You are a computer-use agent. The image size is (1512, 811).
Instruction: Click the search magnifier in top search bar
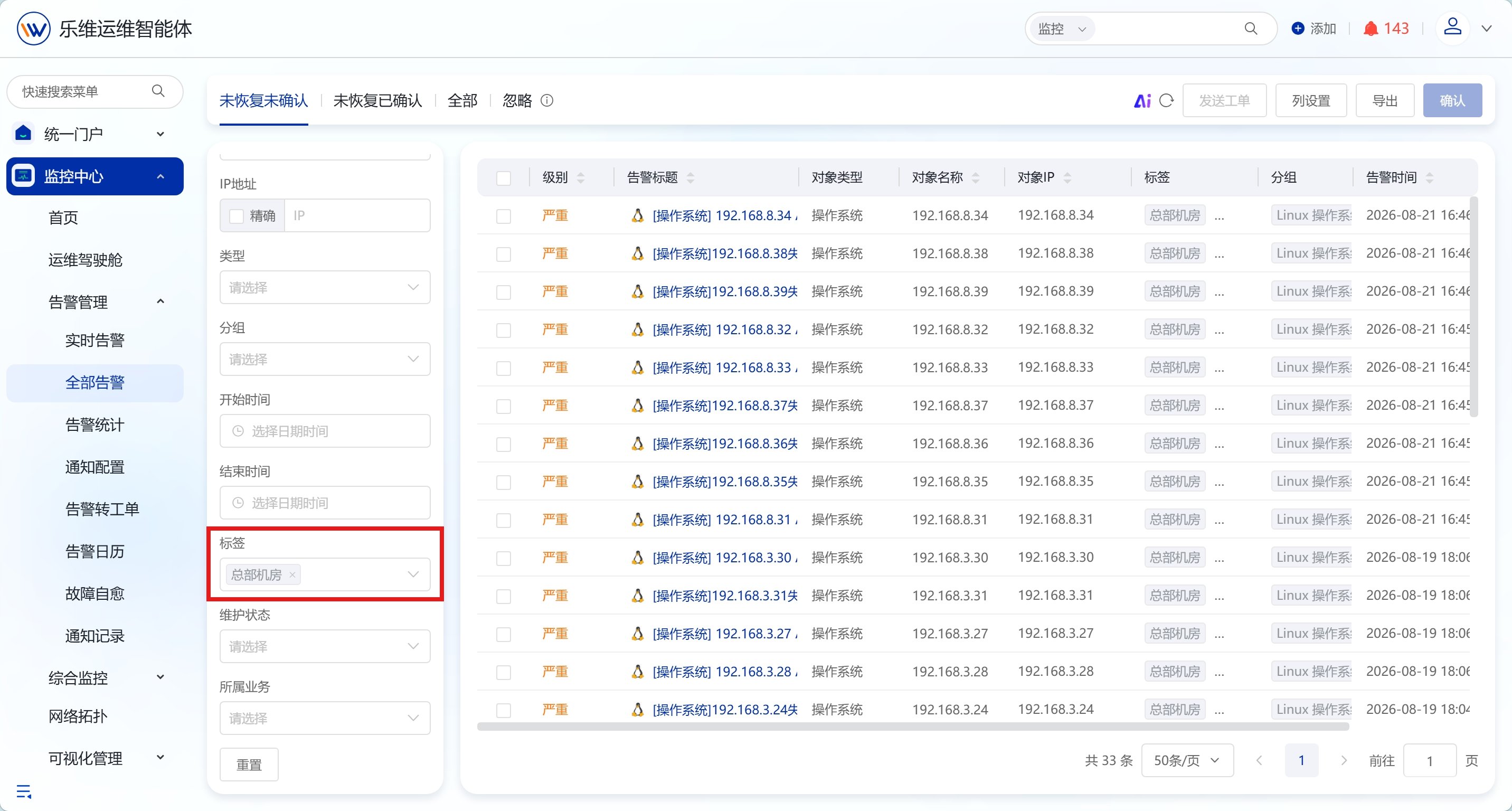[1250, 28]
